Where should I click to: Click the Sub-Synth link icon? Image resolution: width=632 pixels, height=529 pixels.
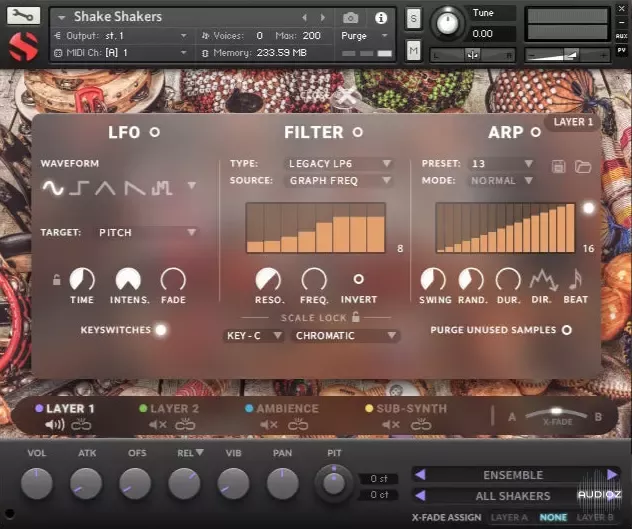tap(421, 425)
